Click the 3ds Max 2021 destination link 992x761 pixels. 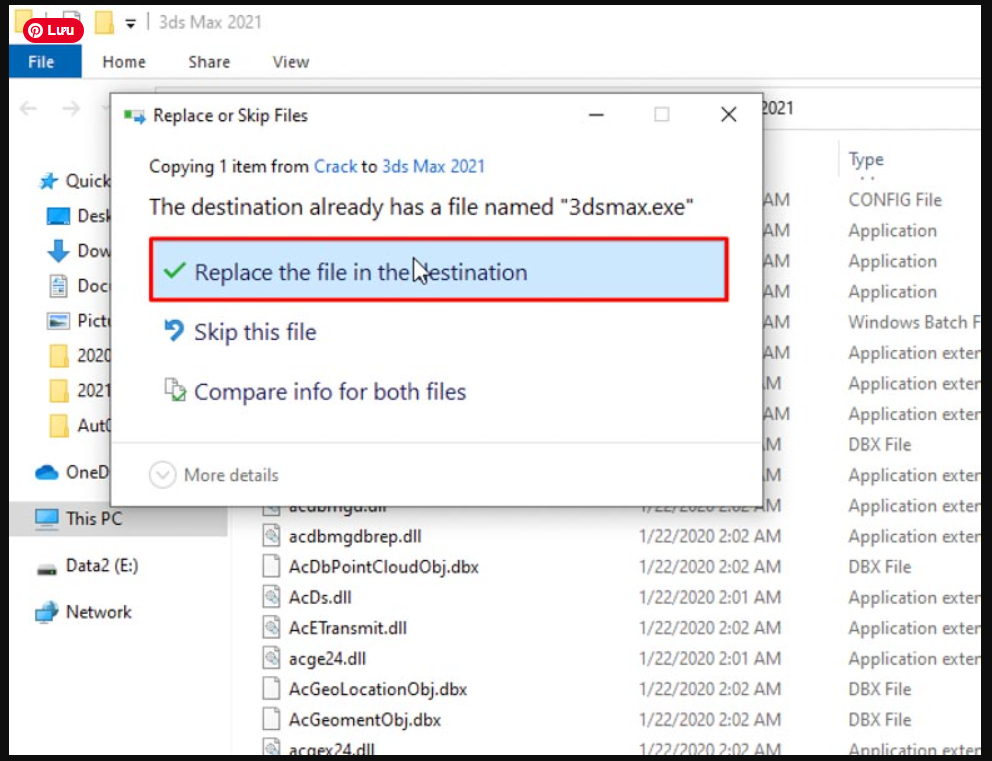click(433, 167)
